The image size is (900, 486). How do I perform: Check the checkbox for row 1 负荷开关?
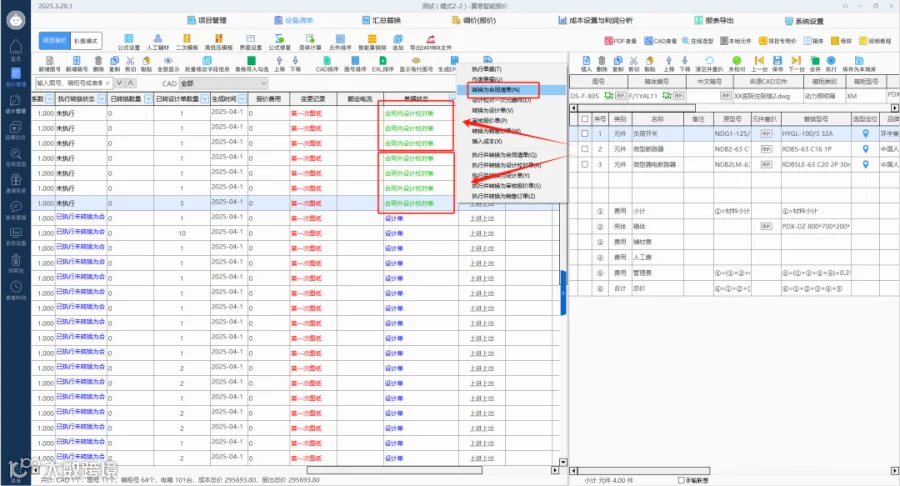[x=584, y=133]
